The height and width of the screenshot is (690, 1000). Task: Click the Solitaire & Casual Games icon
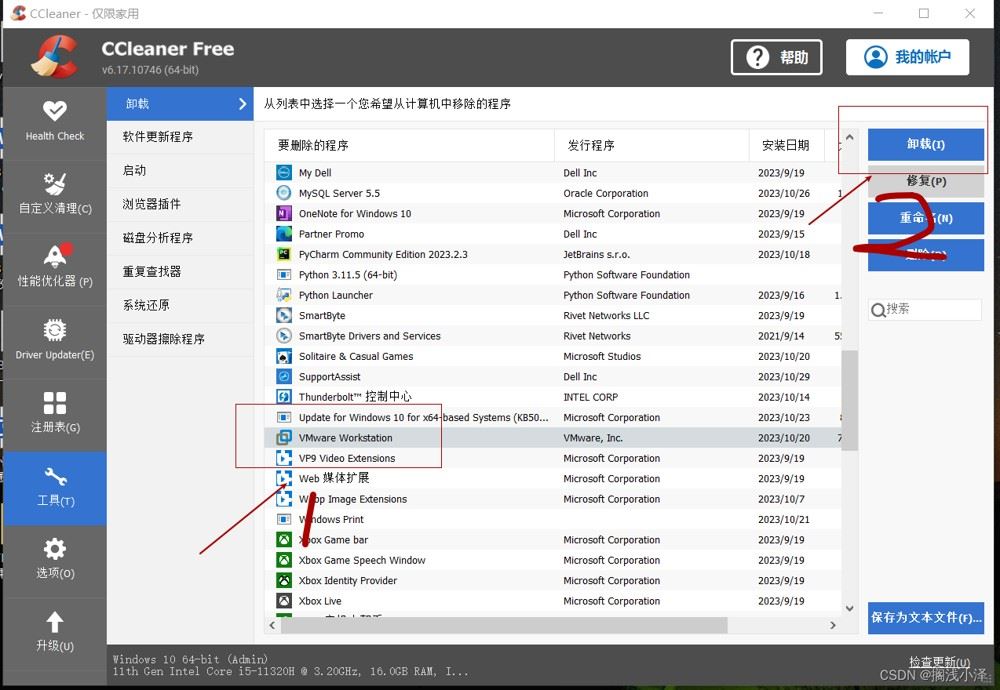(284, 356)
